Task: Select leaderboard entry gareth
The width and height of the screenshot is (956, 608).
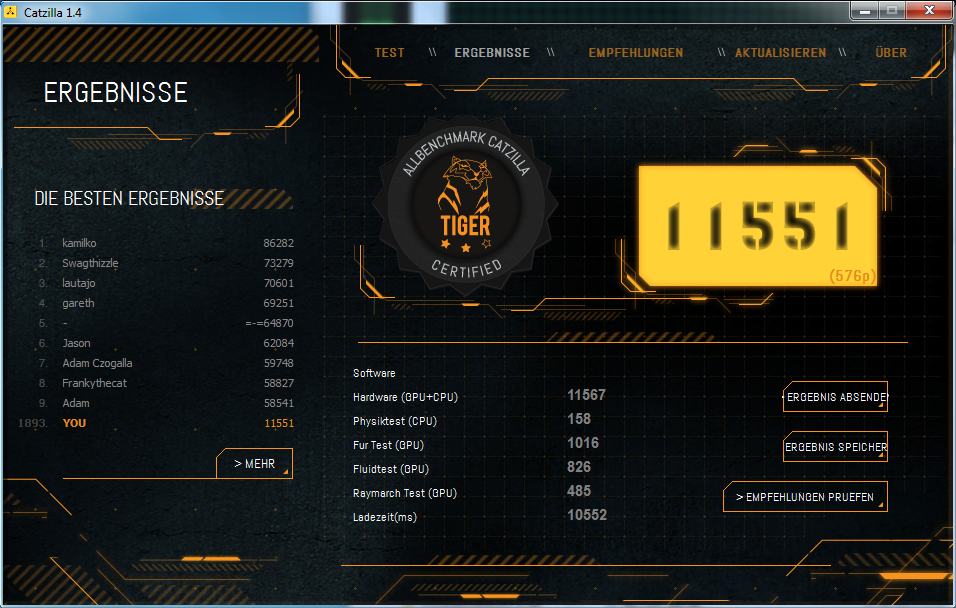Action: [78, 303]
